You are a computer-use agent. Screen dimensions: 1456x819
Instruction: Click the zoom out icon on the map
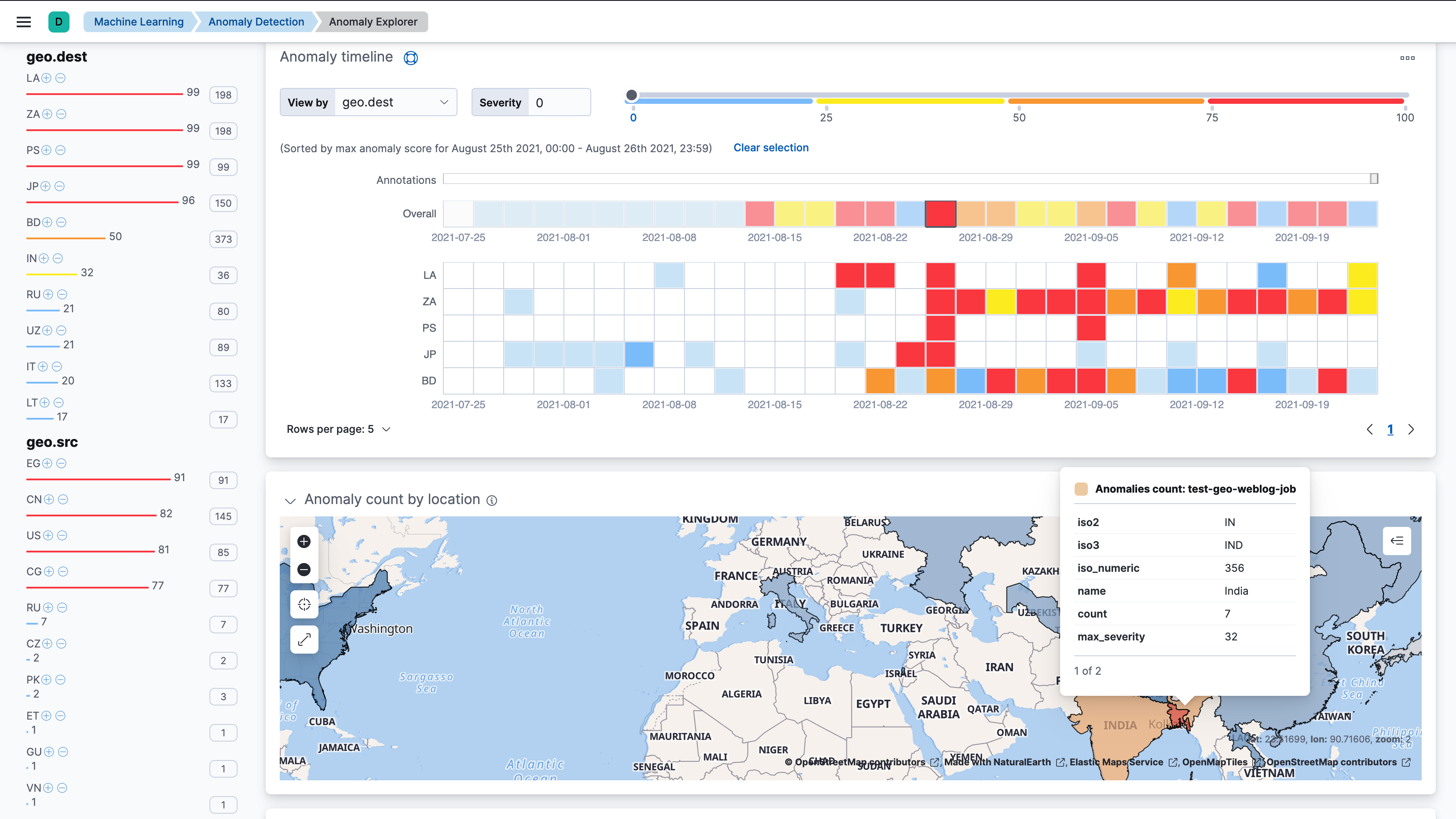304,570
